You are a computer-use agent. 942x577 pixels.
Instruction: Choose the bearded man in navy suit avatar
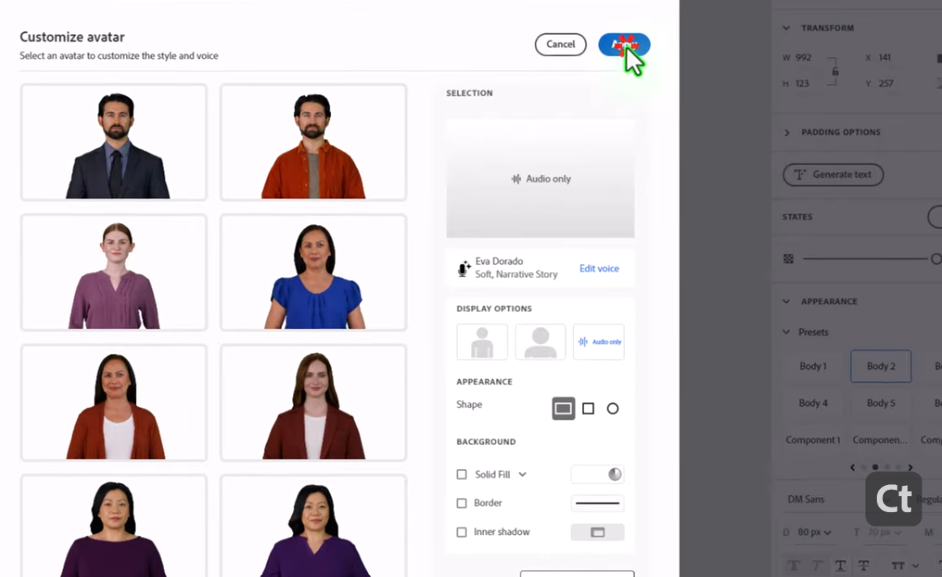coord(114,142)
